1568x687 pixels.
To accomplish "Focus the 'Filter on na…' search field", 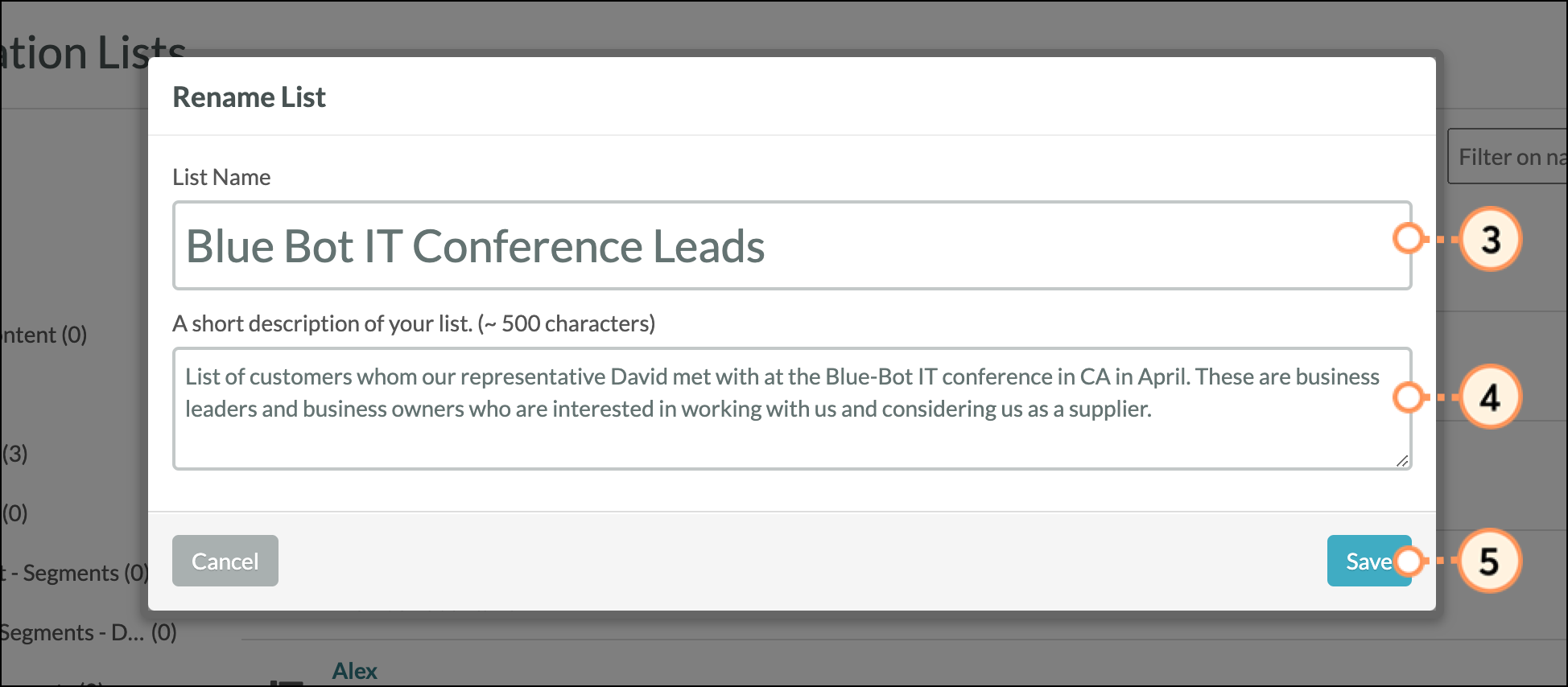I will tap(1509, 156).
